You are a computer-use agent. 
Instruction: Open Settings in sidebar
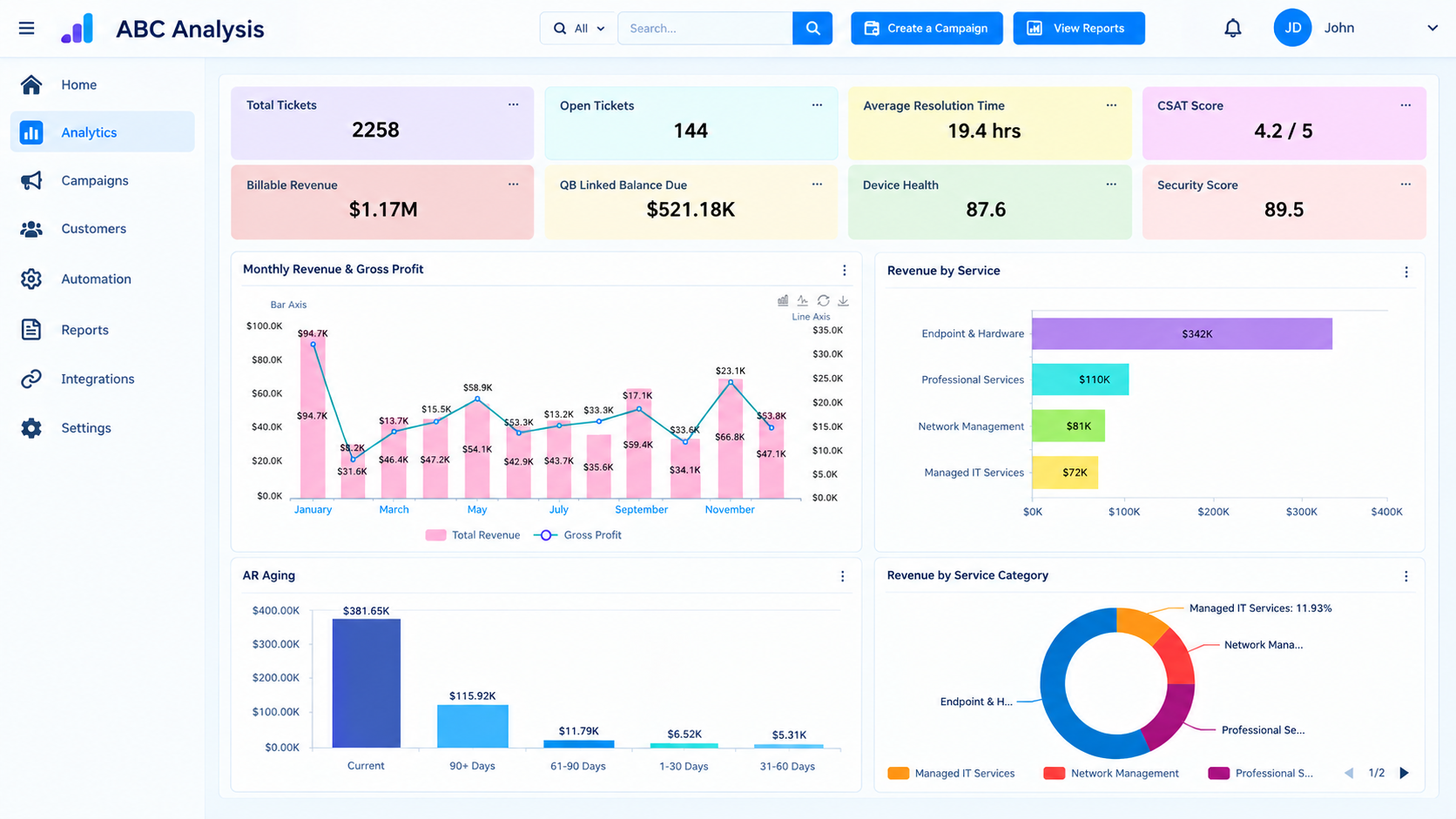102,428
